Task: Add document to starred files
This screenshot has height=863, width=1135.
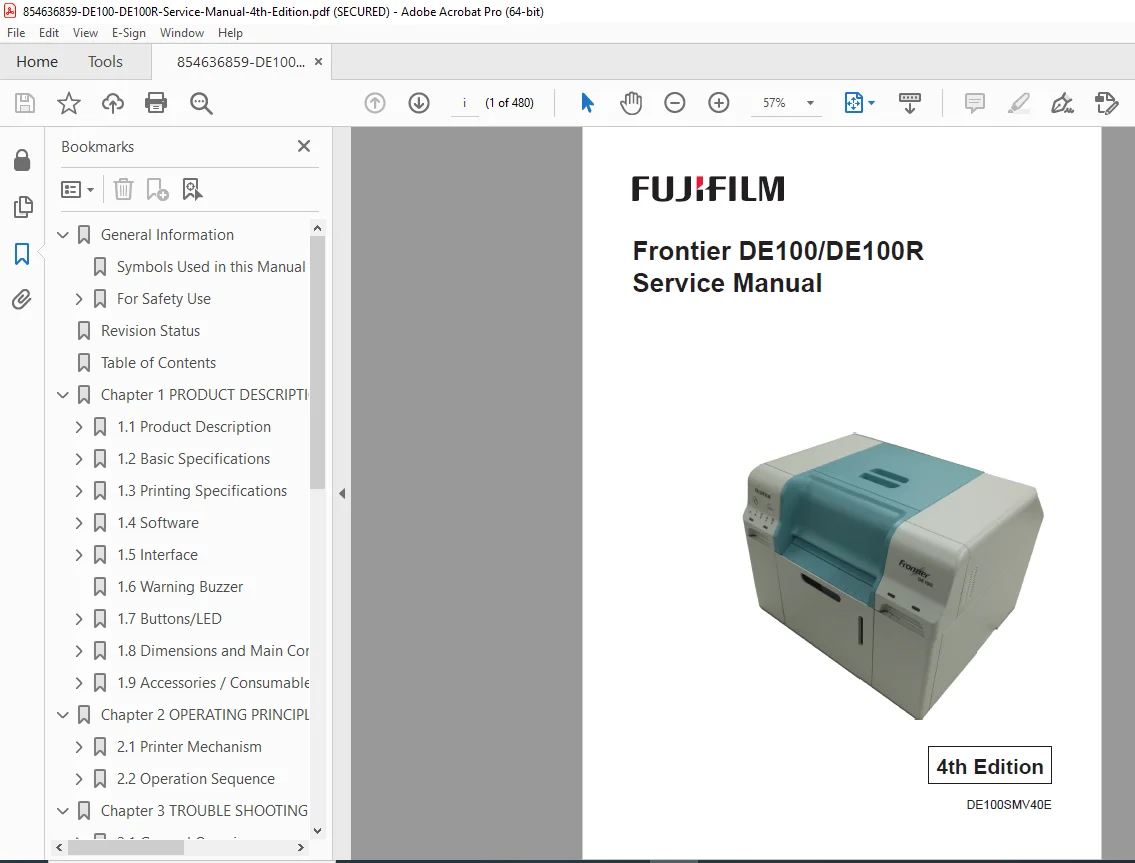Action: [x=69, y=103]
